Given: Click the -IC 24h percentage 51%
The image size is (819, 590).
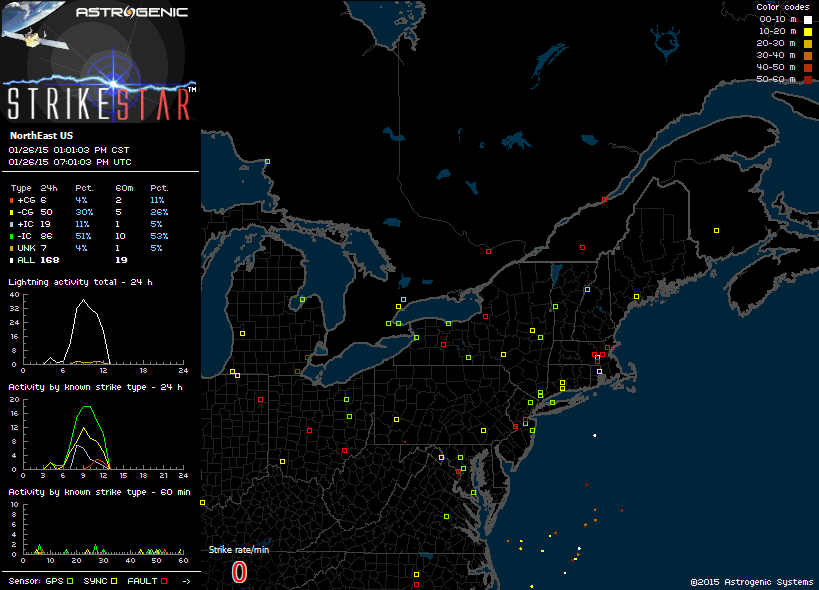Looking at the screenshot, I should point(83,236).
